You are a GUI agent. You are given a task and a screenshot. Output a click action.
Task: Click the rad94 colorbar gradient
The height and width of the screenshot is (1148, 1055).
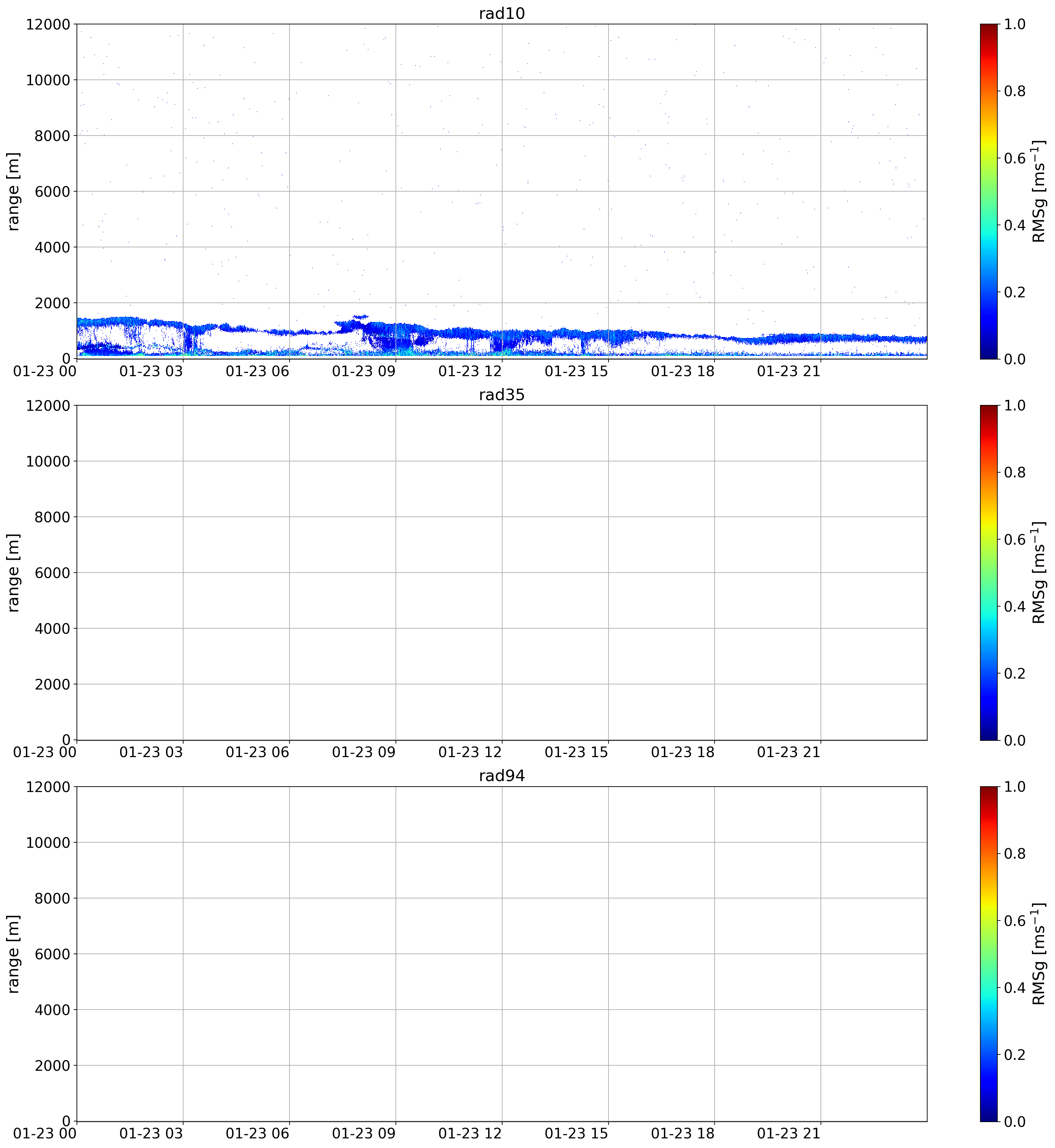tap(989, 954)
